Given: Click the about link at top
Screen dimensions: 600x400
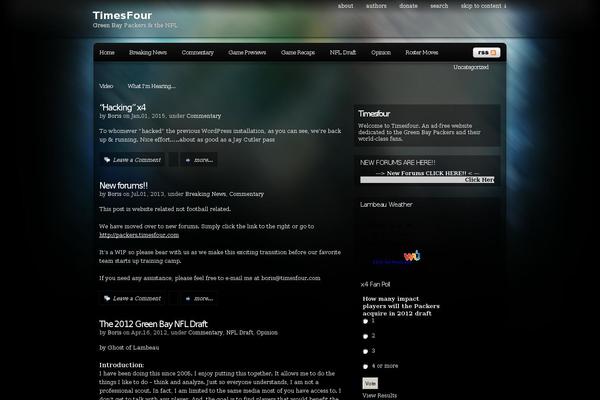Looking at the screenshot, I should coord(346,6).
